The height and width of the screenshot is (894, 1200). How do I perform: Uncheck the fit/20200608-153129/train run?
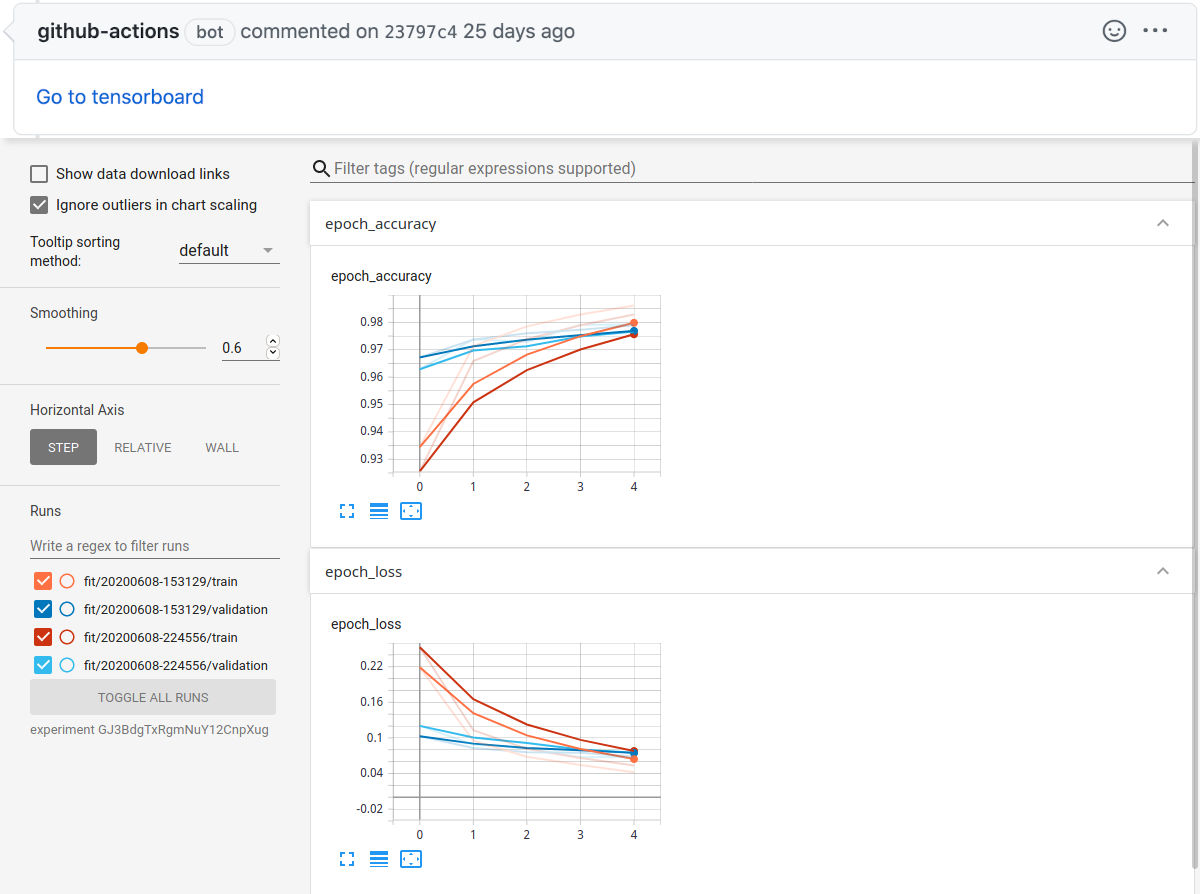click(44, 580)
